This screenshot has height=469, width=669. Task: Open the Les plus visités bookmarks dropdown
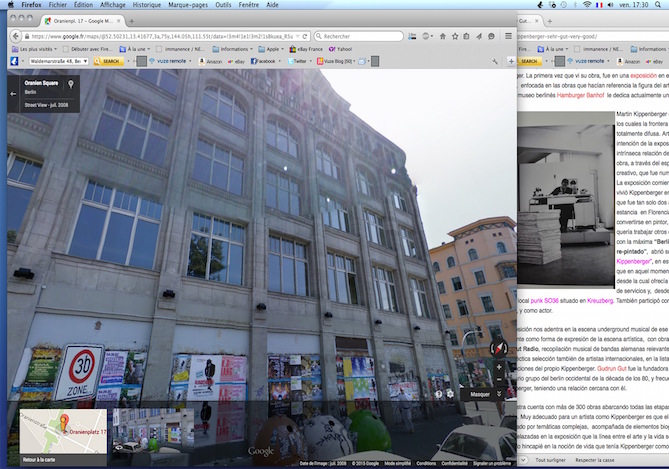point(34,49)
